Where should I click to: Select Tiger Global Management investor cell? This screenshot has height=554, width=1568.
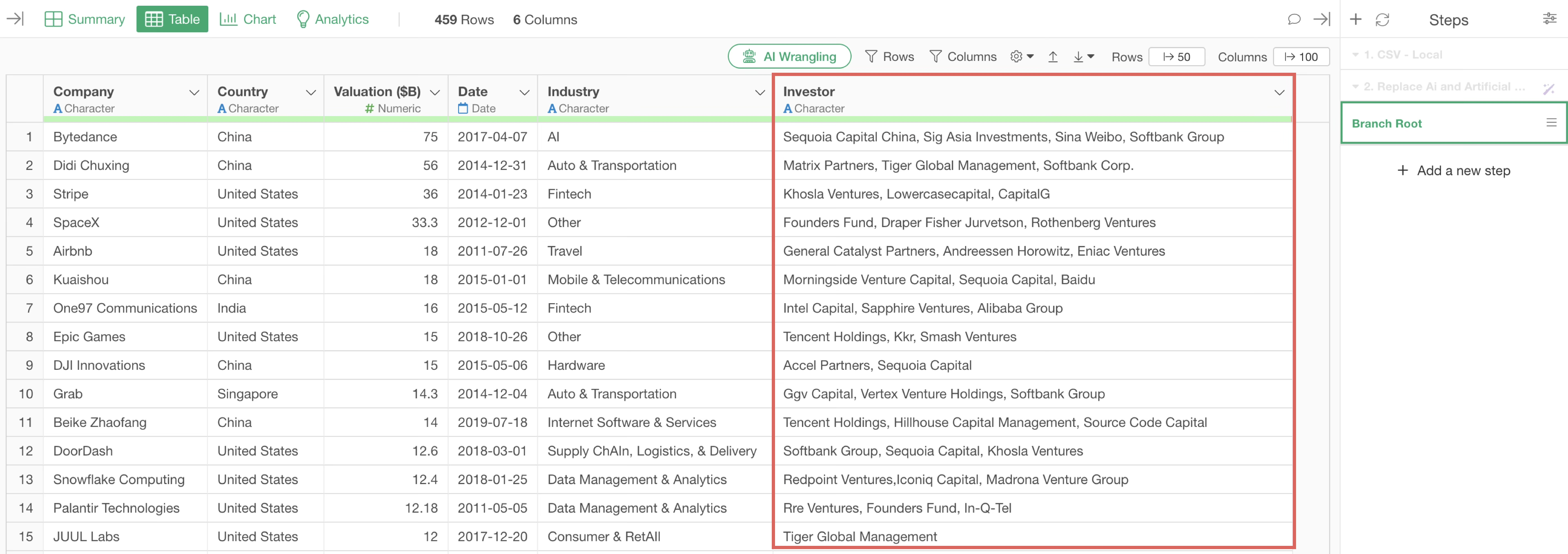(x=1033, y=537)
